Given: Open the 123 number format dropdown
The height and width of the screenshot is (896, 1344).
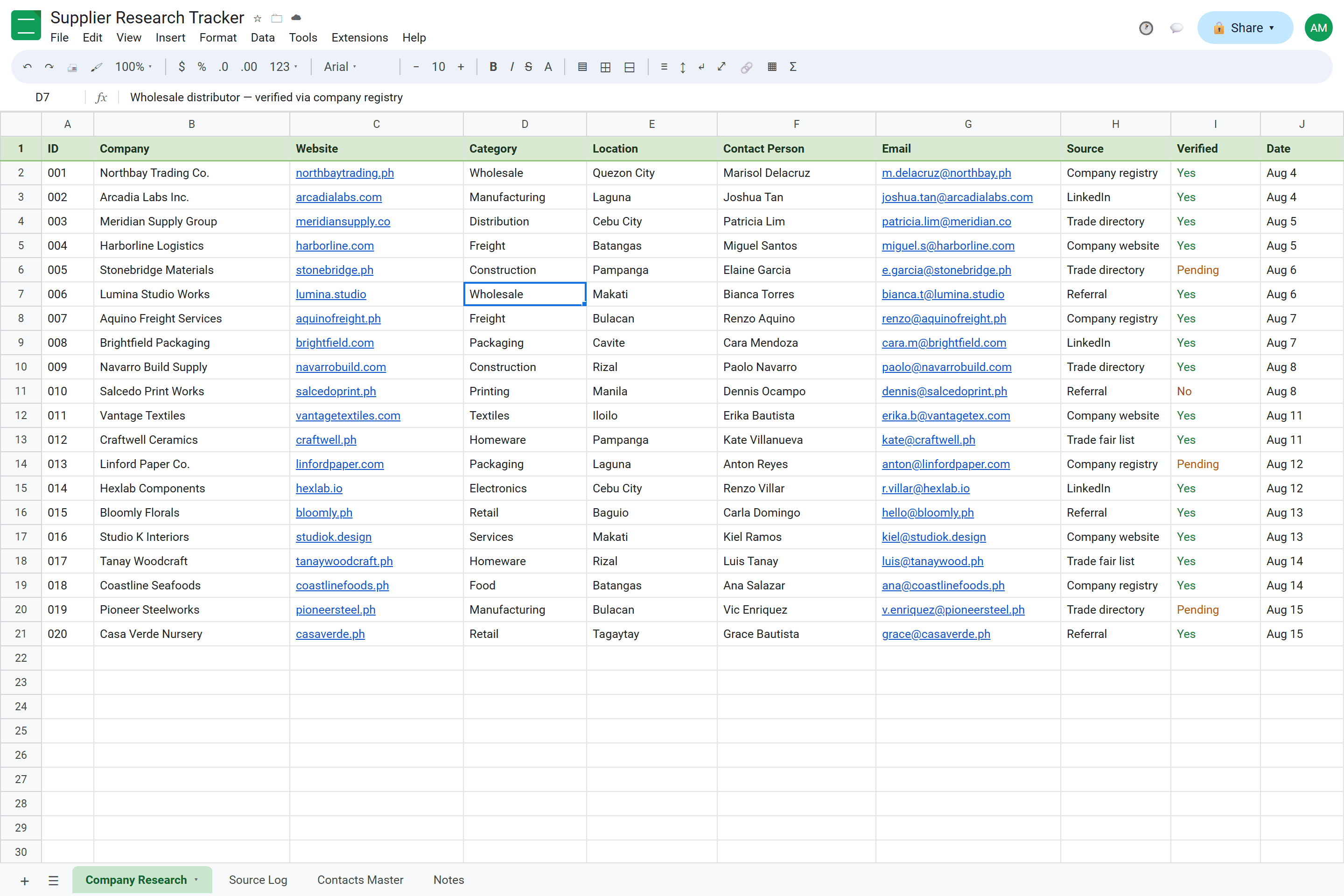Looking at the screenshot, I should (283, 67).
